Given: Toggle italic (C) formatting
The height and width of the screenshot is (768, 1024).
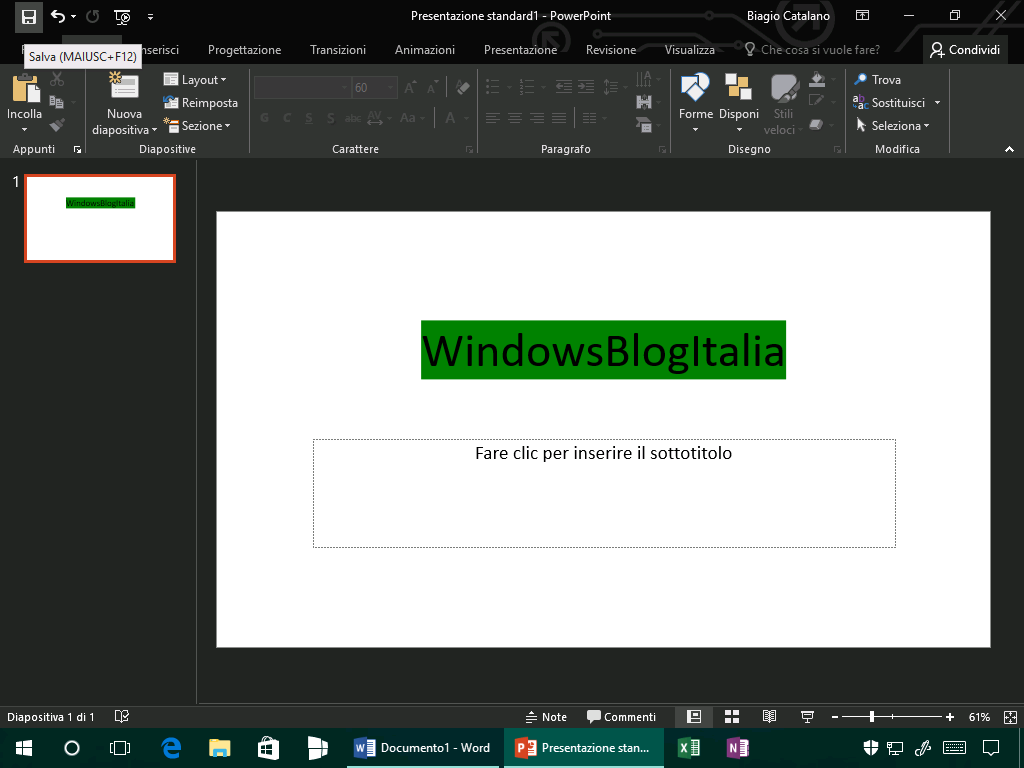Looking at the screenshot, I should 287,118.
